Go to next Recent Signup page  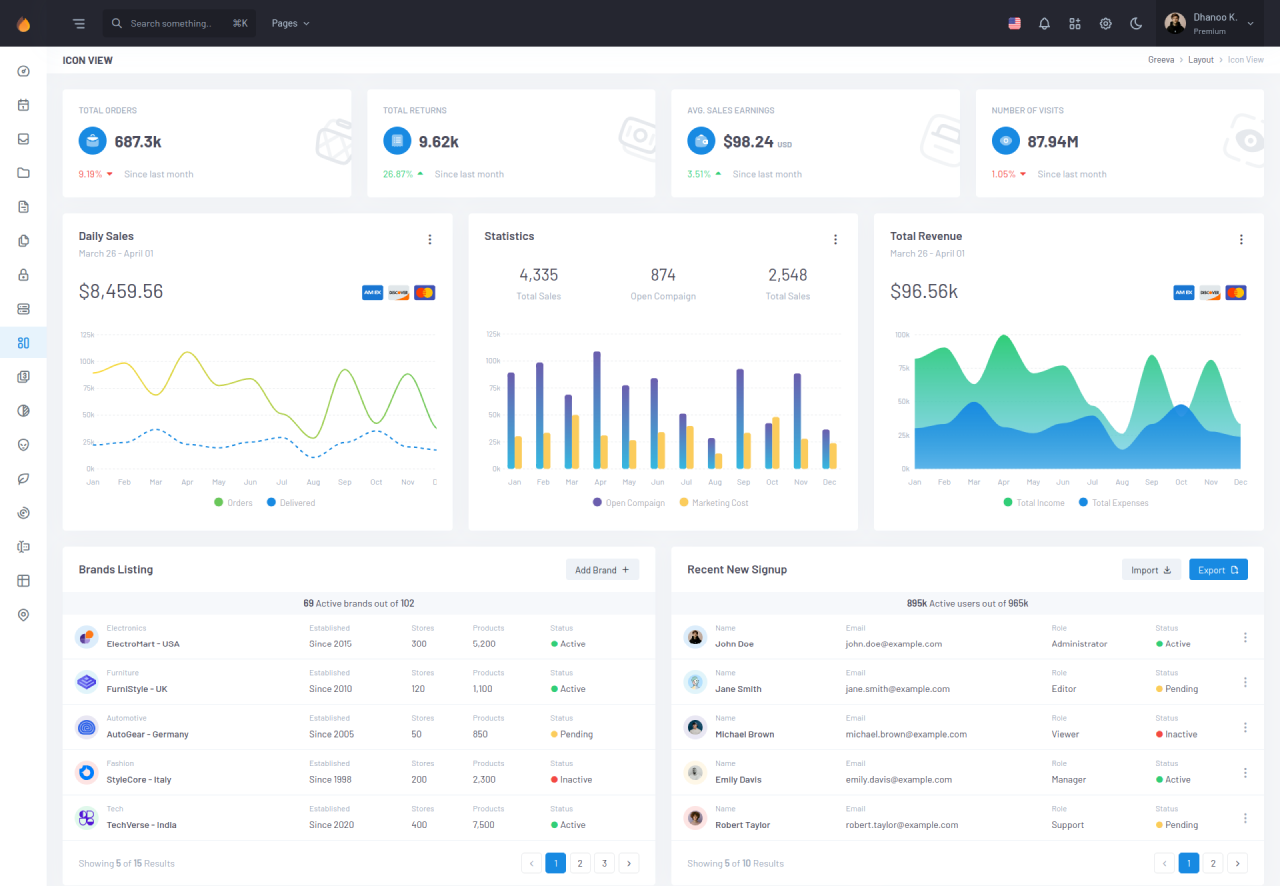tap(1237, 863)
